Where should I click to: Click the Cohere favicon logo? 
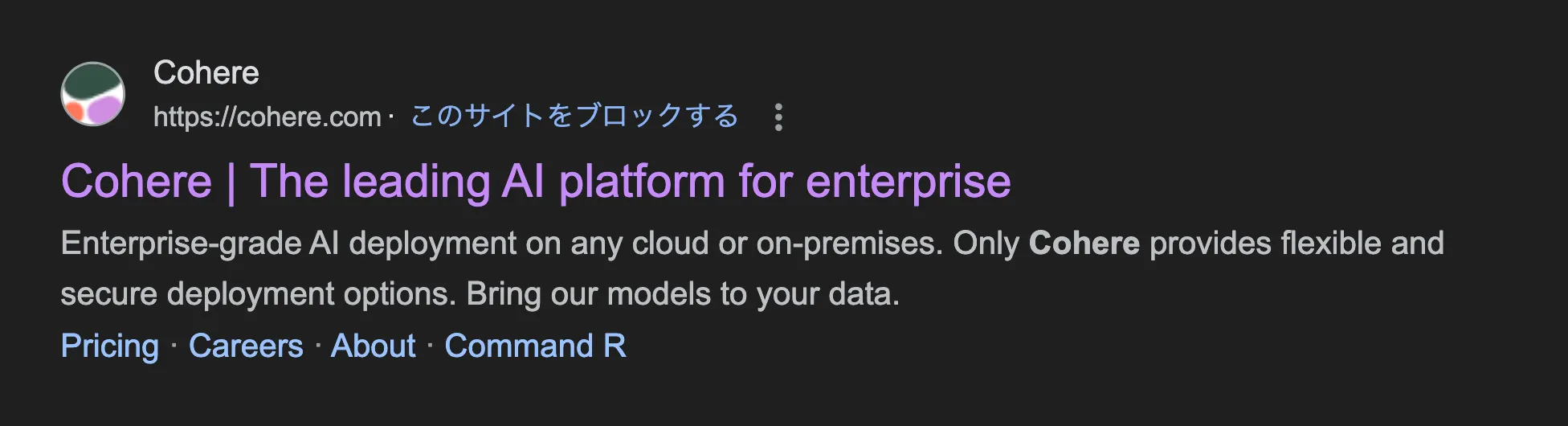pyautogui.click(x=93, y=94)
